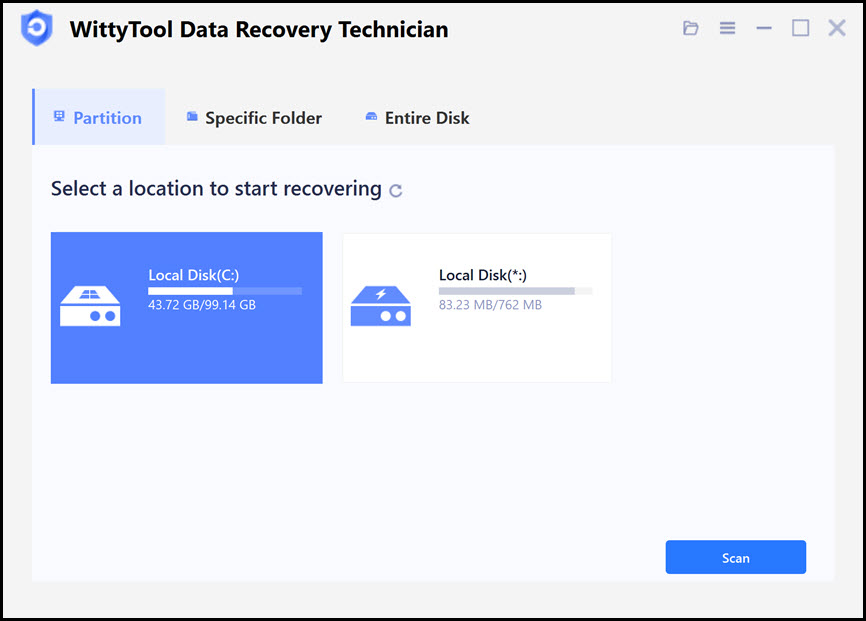
Task: Switch to the Partition tab
Action: [x=99, y=117]
